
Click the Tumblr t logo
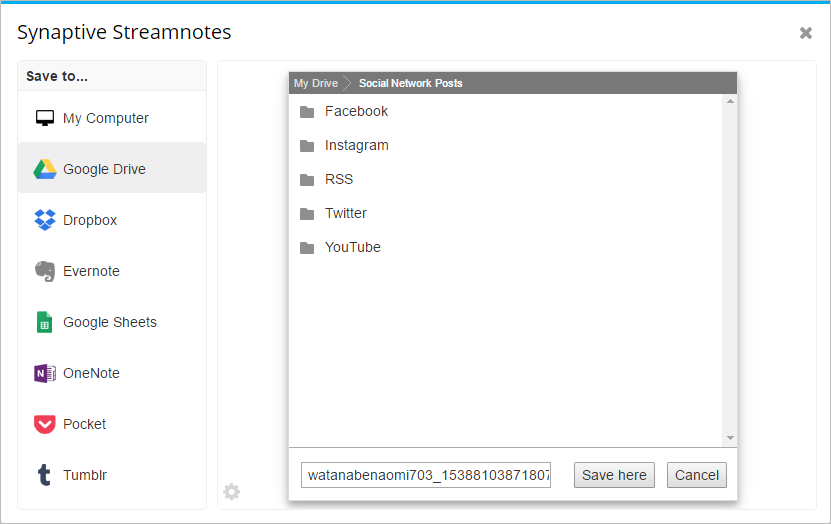point(45,475)
